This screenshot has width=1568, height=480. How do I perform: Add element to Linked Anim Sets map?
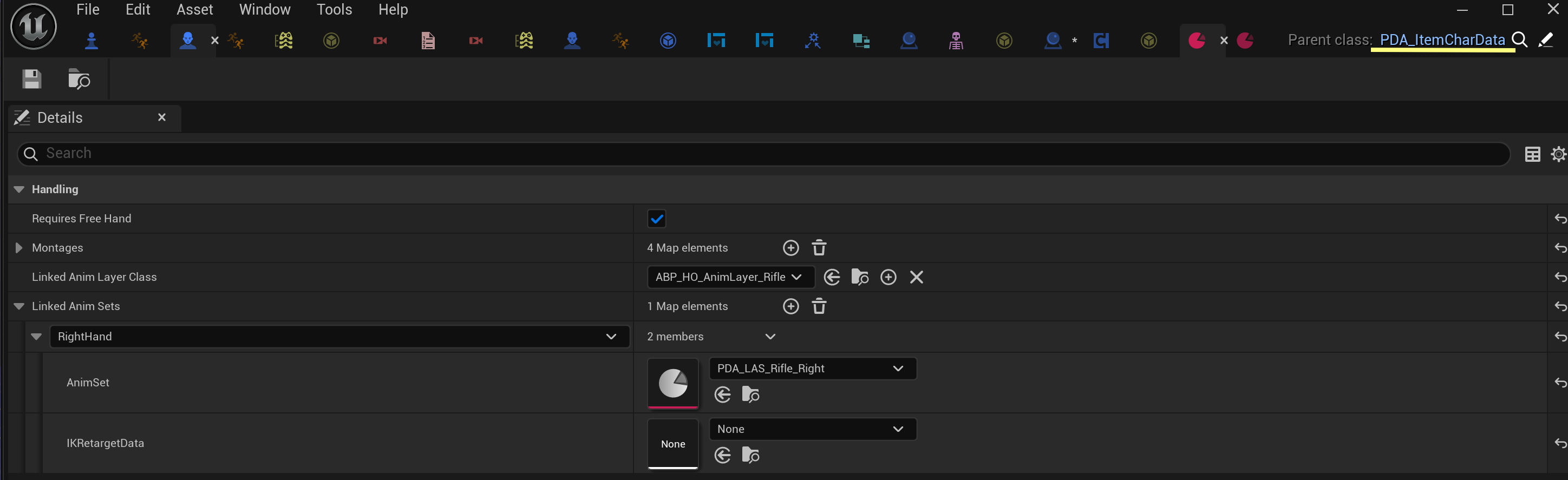coord(790,306)
